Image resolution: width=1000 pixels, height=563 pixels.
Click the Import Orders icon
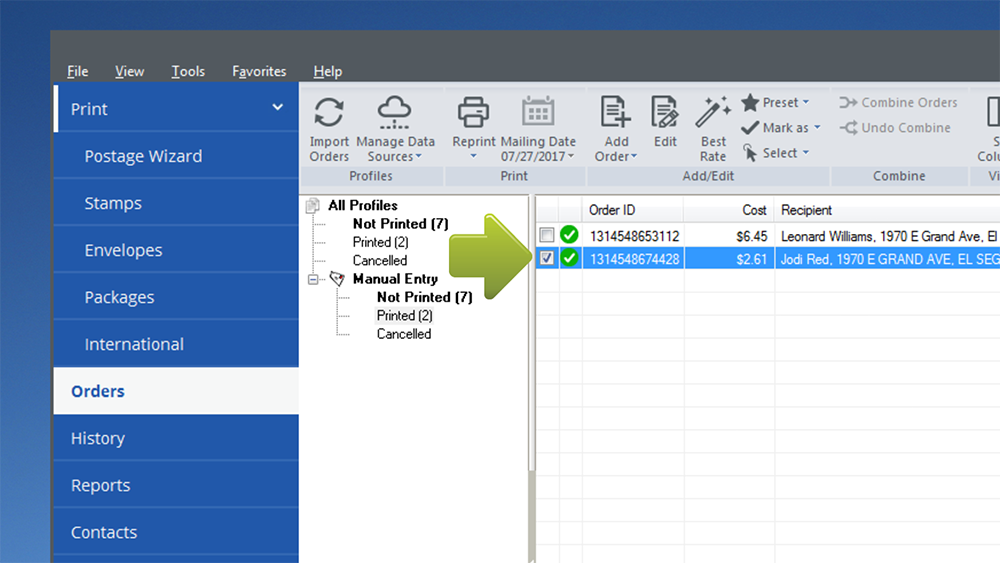click(329, 113)
